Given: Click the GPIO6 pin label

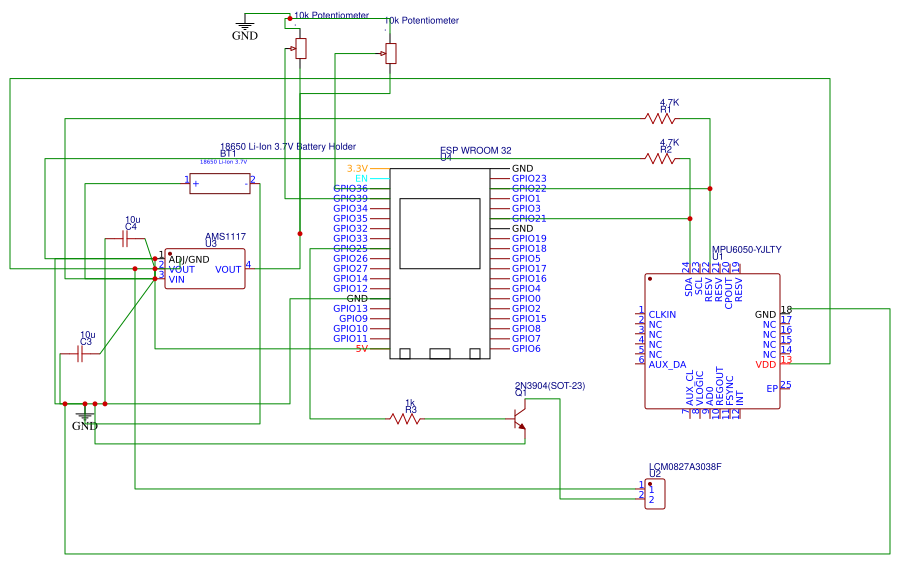Looking at the screenshot, I should click(x=526, y=349).
